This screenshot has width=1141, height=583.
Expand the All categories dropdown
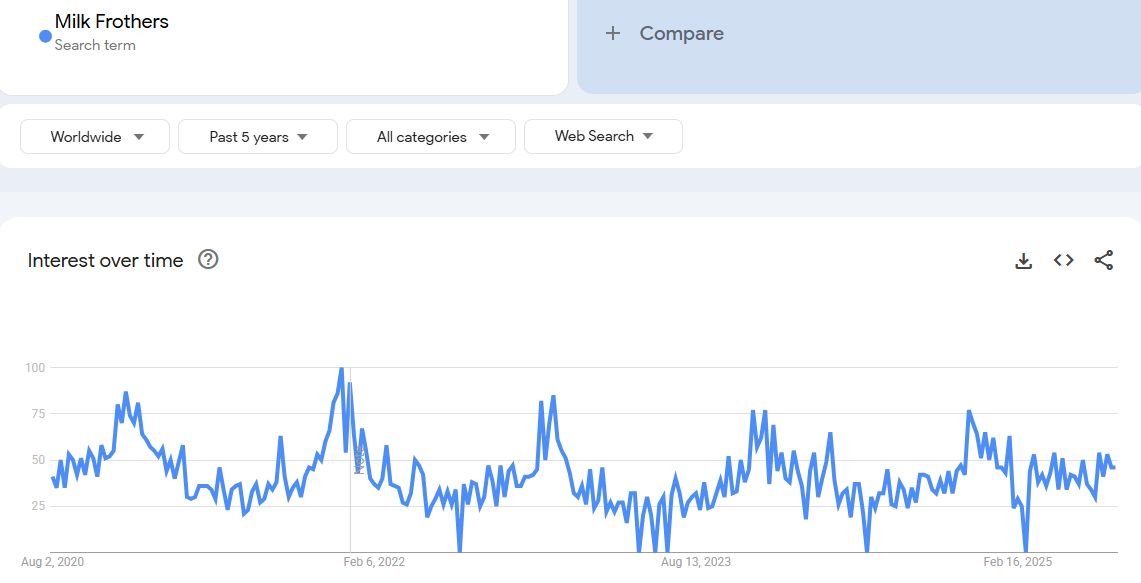coord(431,137)
